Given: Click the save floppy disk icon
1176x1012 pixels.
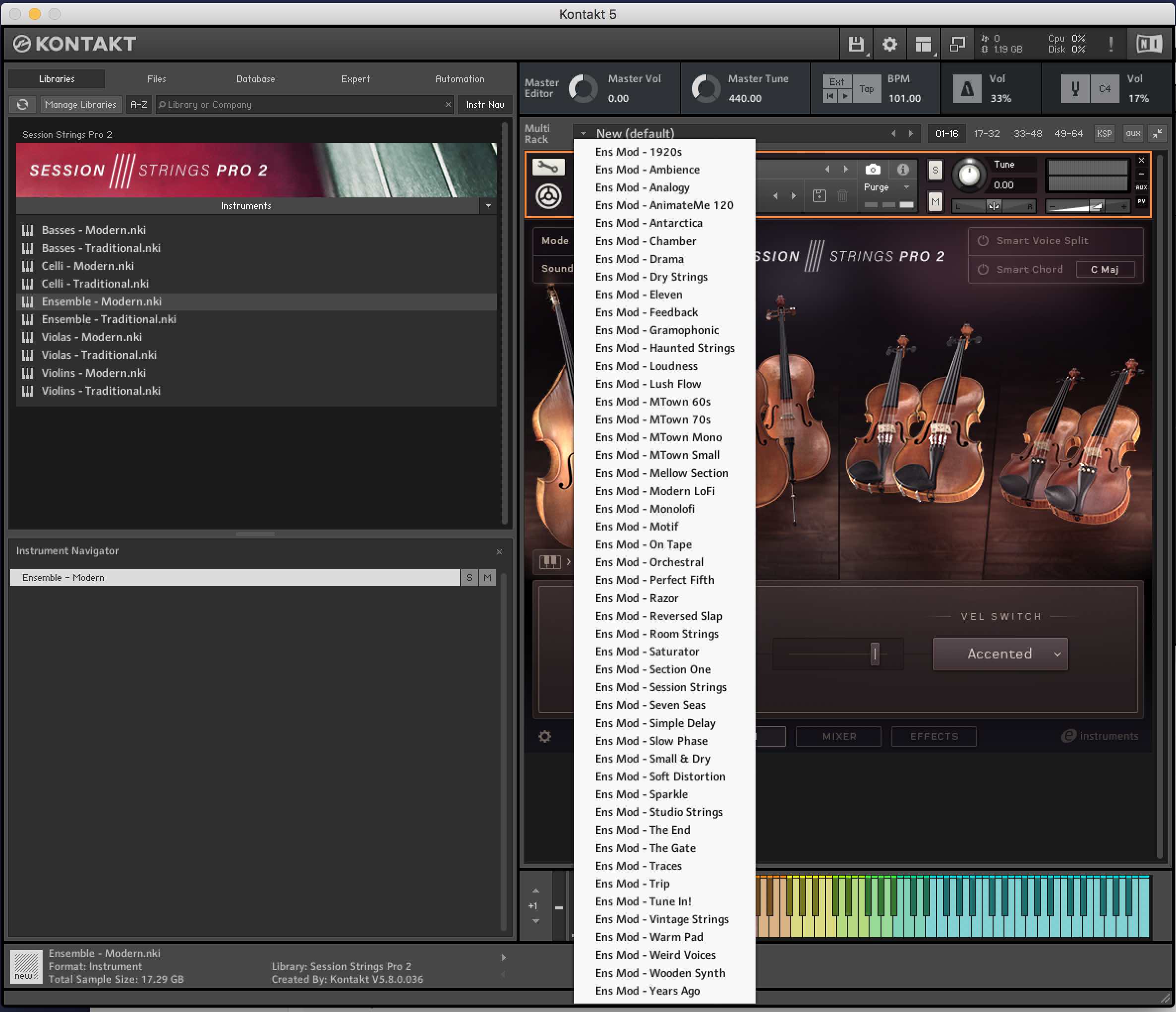Looking at the screenshot, I should tap(855, 44).
